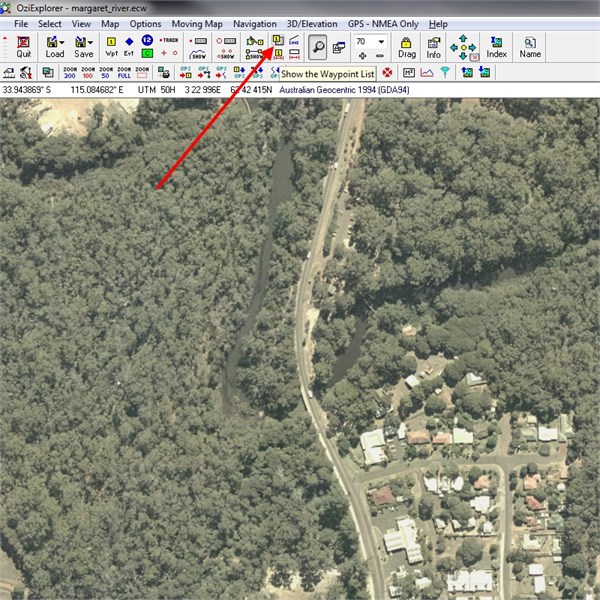Click the Save file icon
This screenshot has width=600, height=600.
coord(81,42)
